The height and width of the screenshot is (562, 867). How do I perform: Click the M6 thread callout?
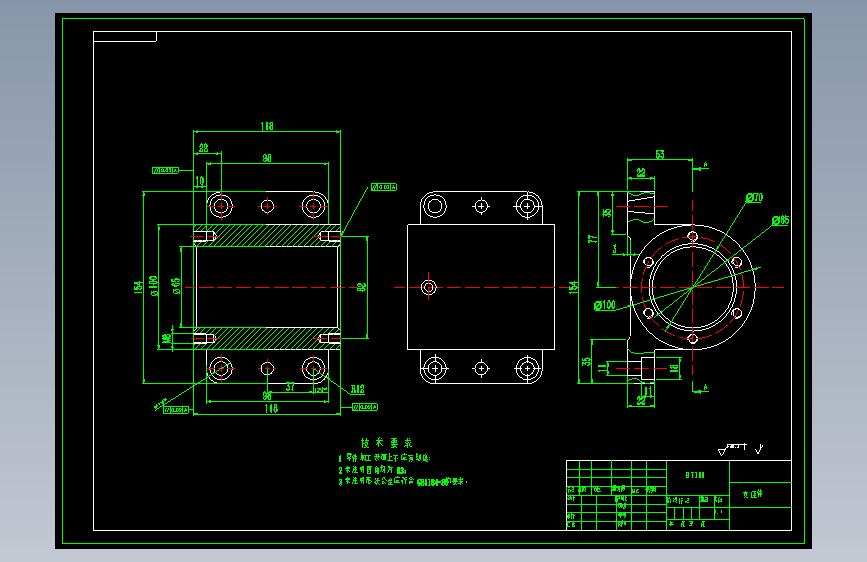tap(167, 339)
